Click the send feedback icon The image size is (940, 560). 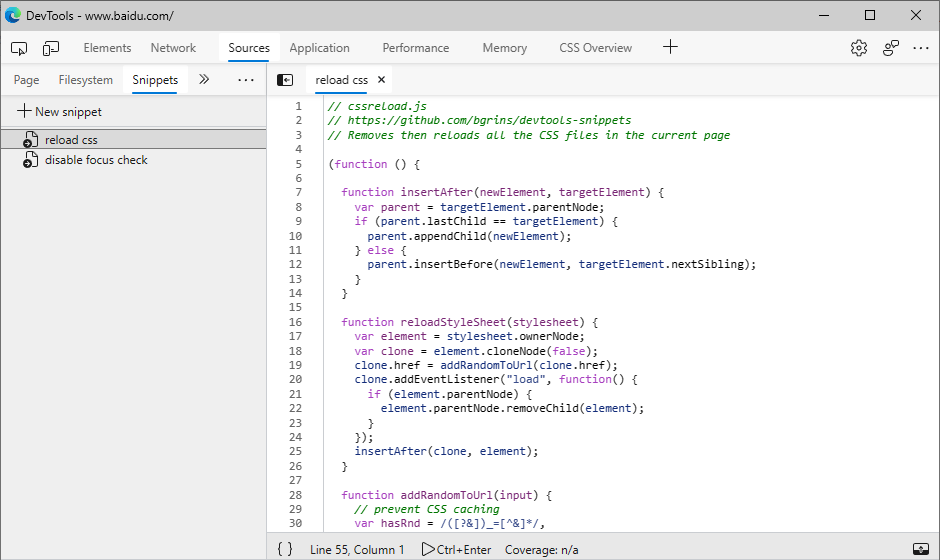[x=891, y=48]
